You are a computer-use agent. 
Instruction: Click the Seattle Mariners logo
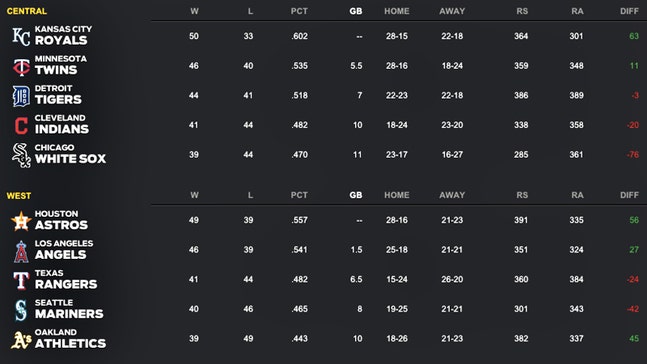click(21, 310)
